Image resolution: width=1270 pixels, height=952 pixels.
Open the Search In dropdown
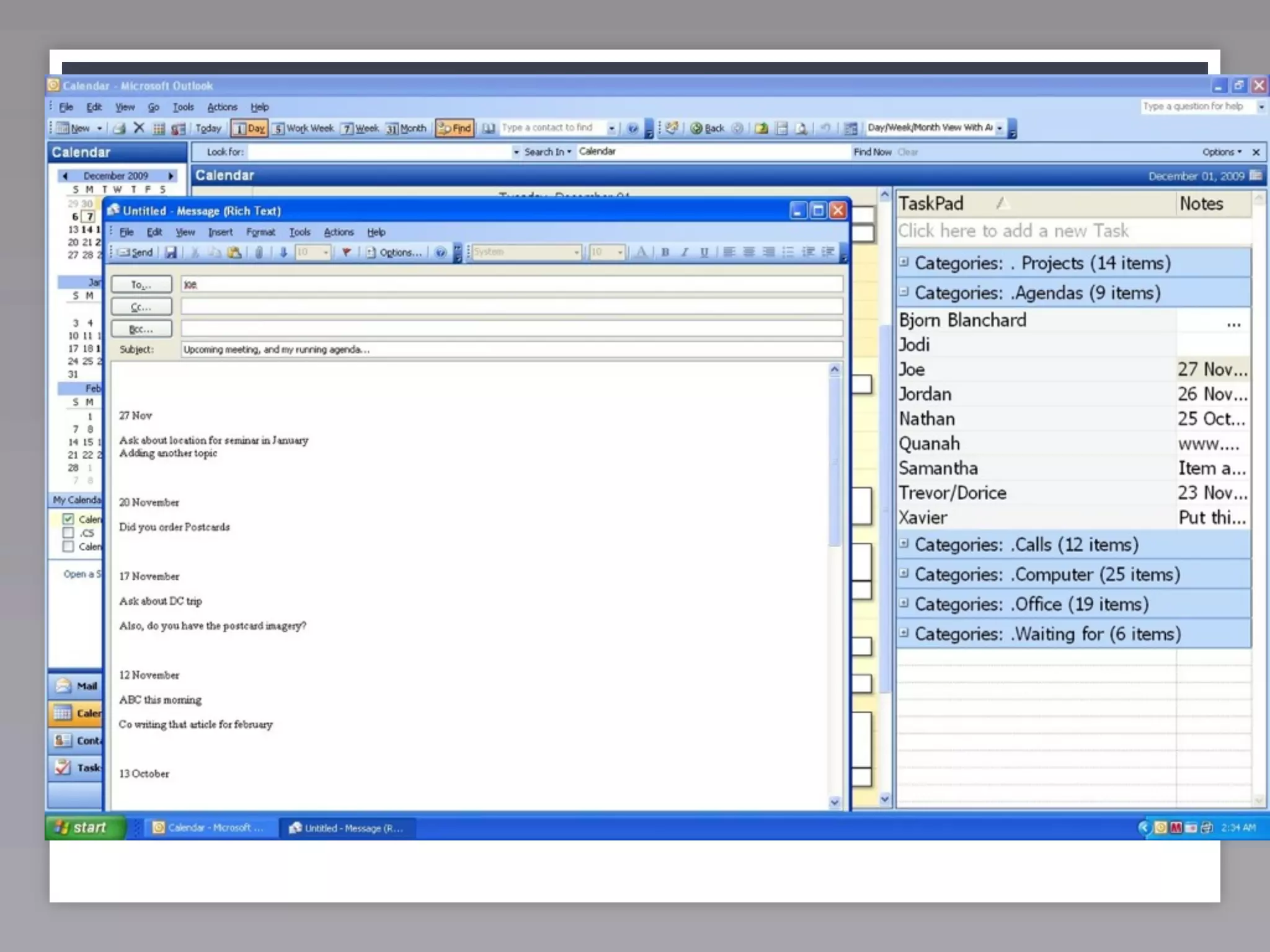click(548, 152)
